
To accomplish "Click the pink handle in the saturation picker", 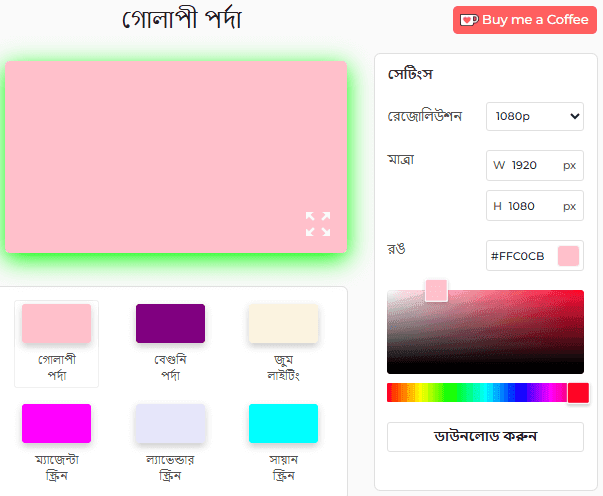I will [436, 290].
